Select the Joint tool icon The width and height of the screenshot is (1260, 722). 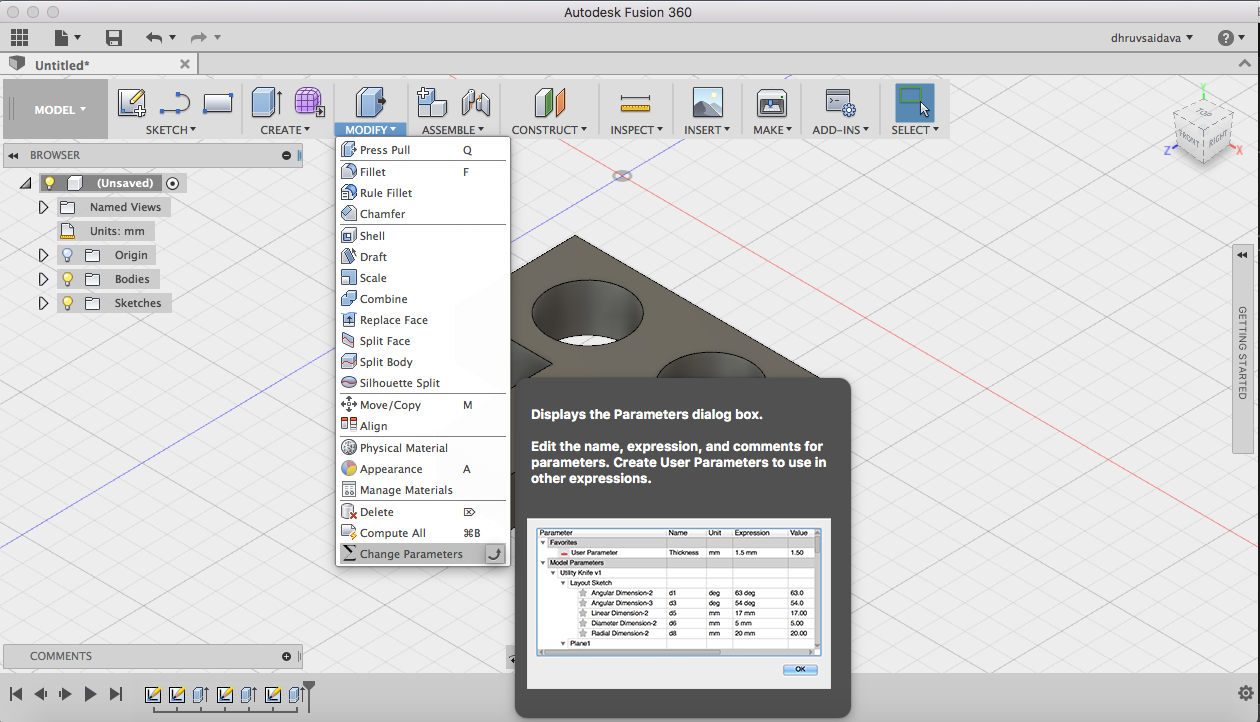click(476, 102)
